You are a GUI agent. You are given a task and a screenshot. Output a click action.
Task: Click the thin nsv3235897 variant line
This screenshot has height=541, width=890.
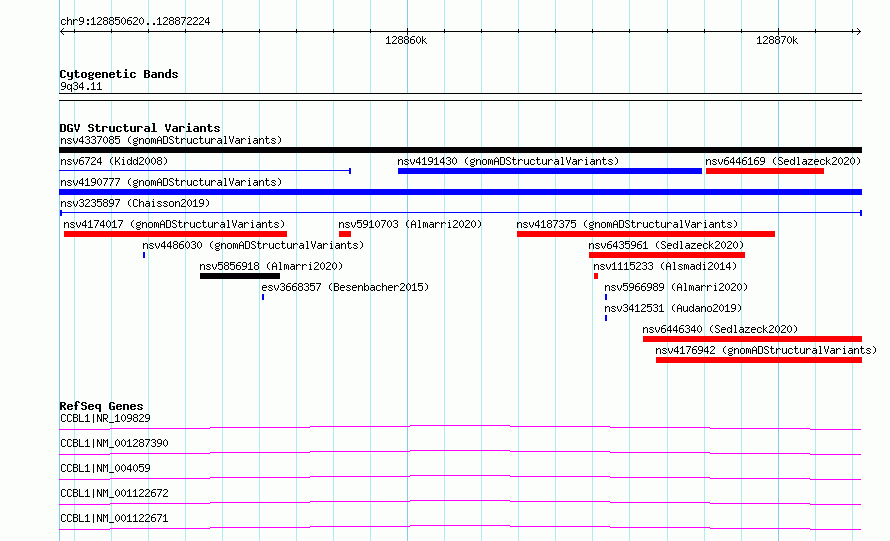[x=460, y=213]
